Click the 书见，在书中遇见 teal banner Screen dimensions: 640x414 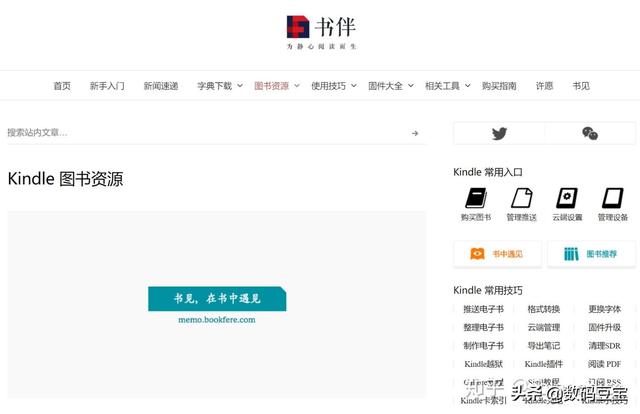click(217, 298)
